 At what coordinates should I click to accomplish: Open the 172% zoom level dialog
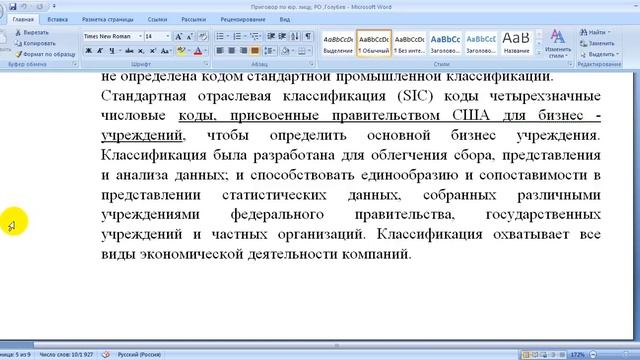pyautogui.click(x=578, y=355)
